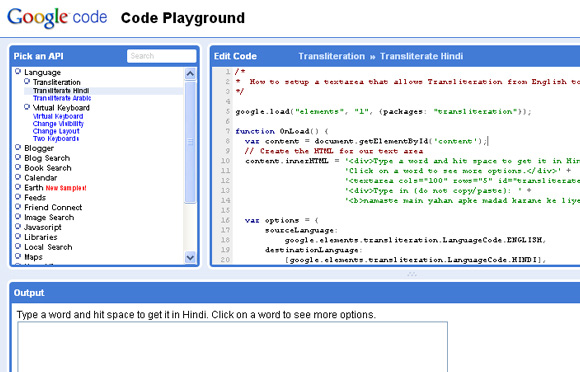Screen dimensions: 580x372
Task: Select the Local Search label
Action: point(48,247)
